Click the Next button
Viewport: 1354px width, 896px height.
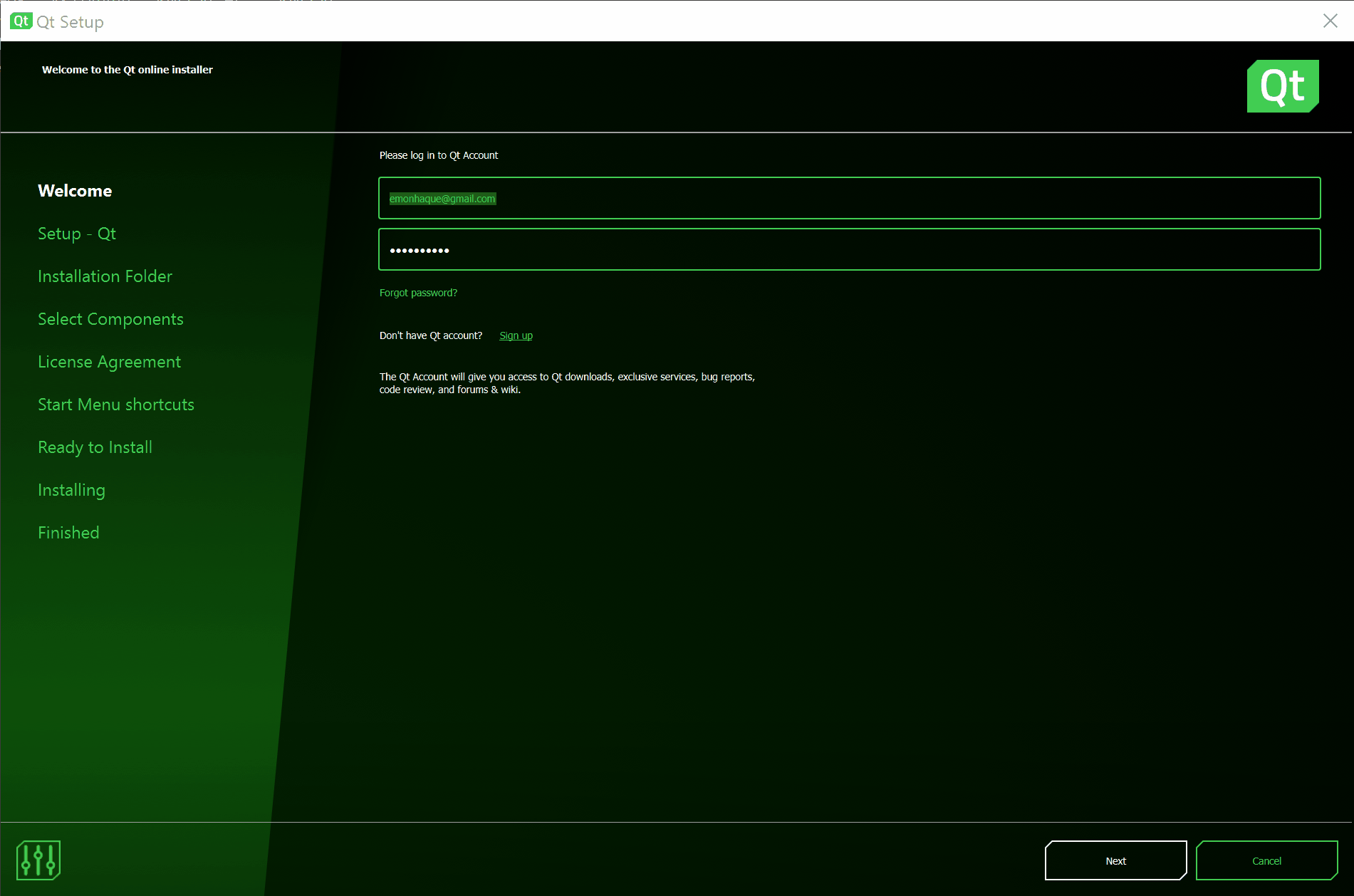click(x=1115, y=860)
